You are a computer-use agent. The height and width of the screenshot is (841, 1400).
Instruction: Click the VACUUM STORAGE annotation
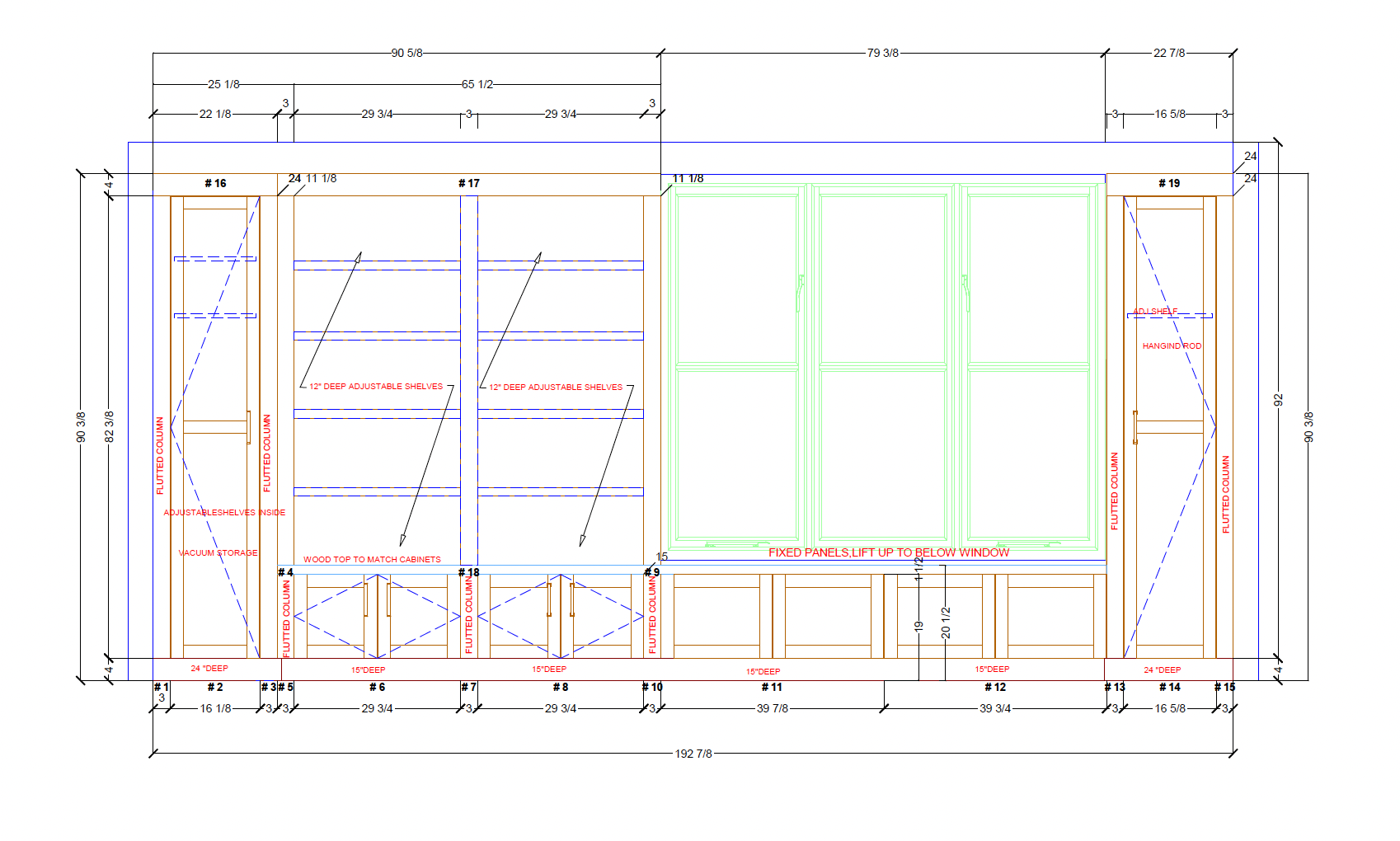coord(218,552)
